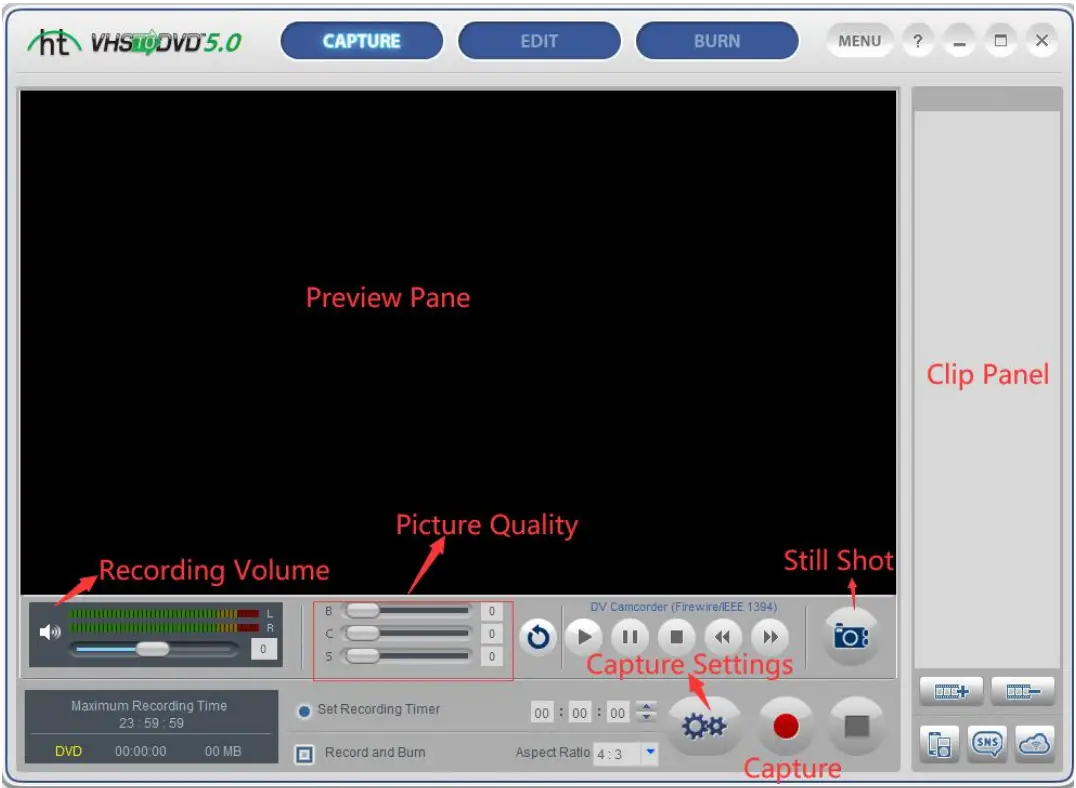Open help via the question mark button

pyautogui.click(x=917, y=41)
